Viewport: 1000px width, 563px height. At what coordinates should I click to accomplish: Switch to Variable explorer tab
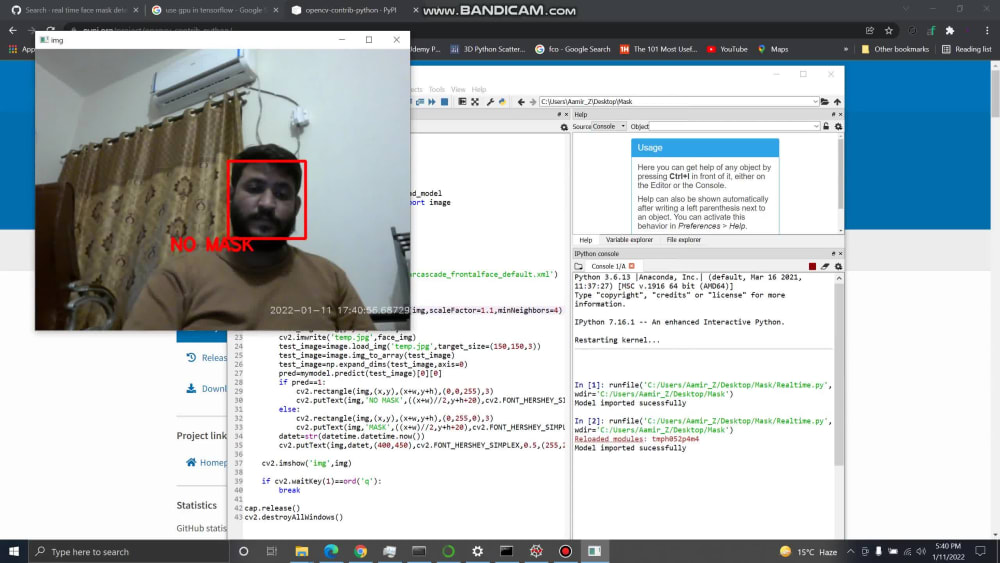629,240
